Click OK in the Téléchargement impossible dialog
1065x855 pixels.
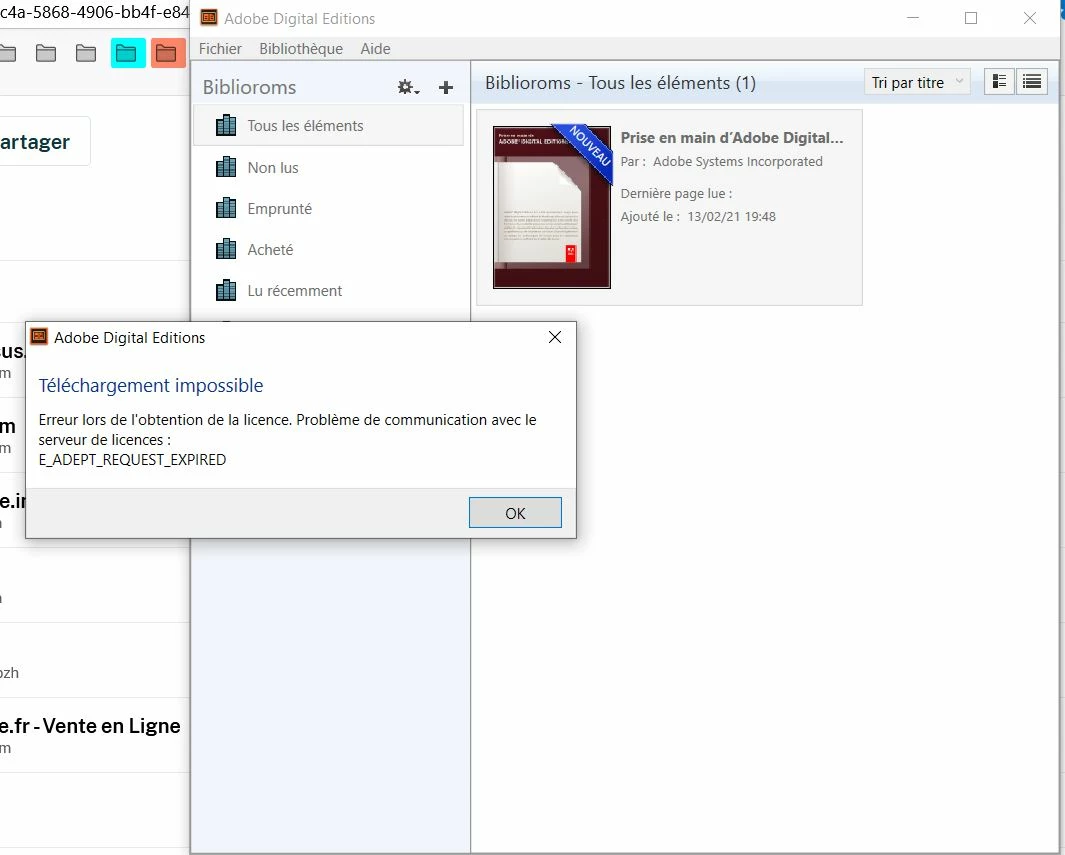tap(515, 513)
